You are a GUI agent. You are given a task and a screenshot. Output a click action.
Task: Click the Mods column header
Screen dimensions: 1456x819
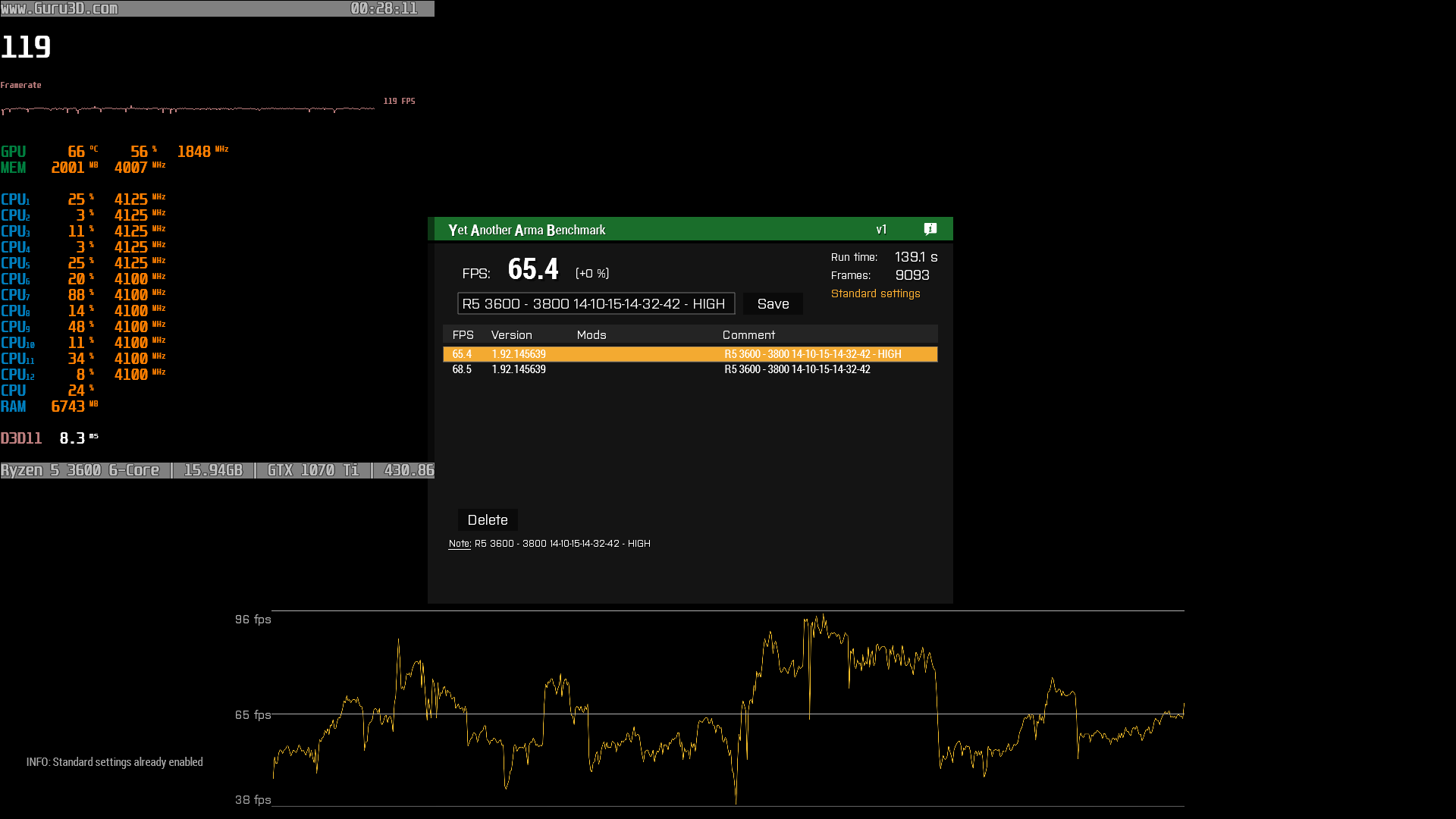pyautogui.click(x=591, y=335)
